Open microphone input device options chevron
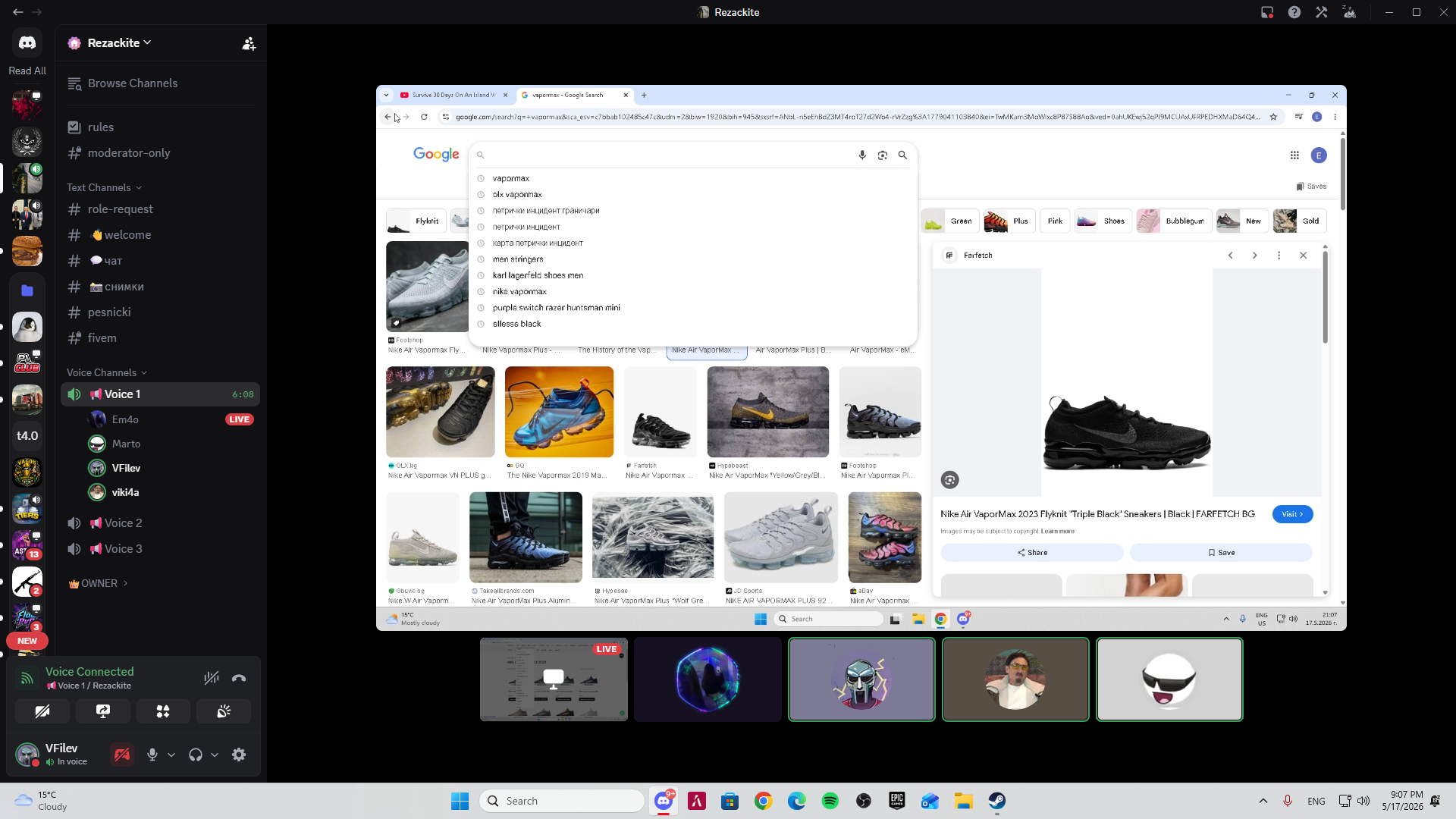The image size is (1456, 819). tap(171, 755)
